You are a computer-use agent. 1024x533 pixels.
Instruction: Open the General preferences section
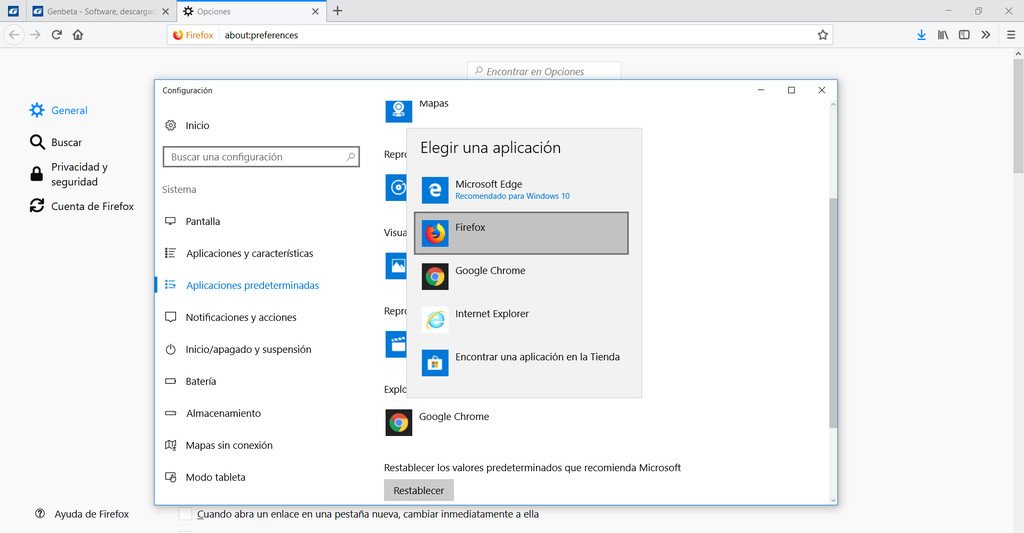point(59,110)
